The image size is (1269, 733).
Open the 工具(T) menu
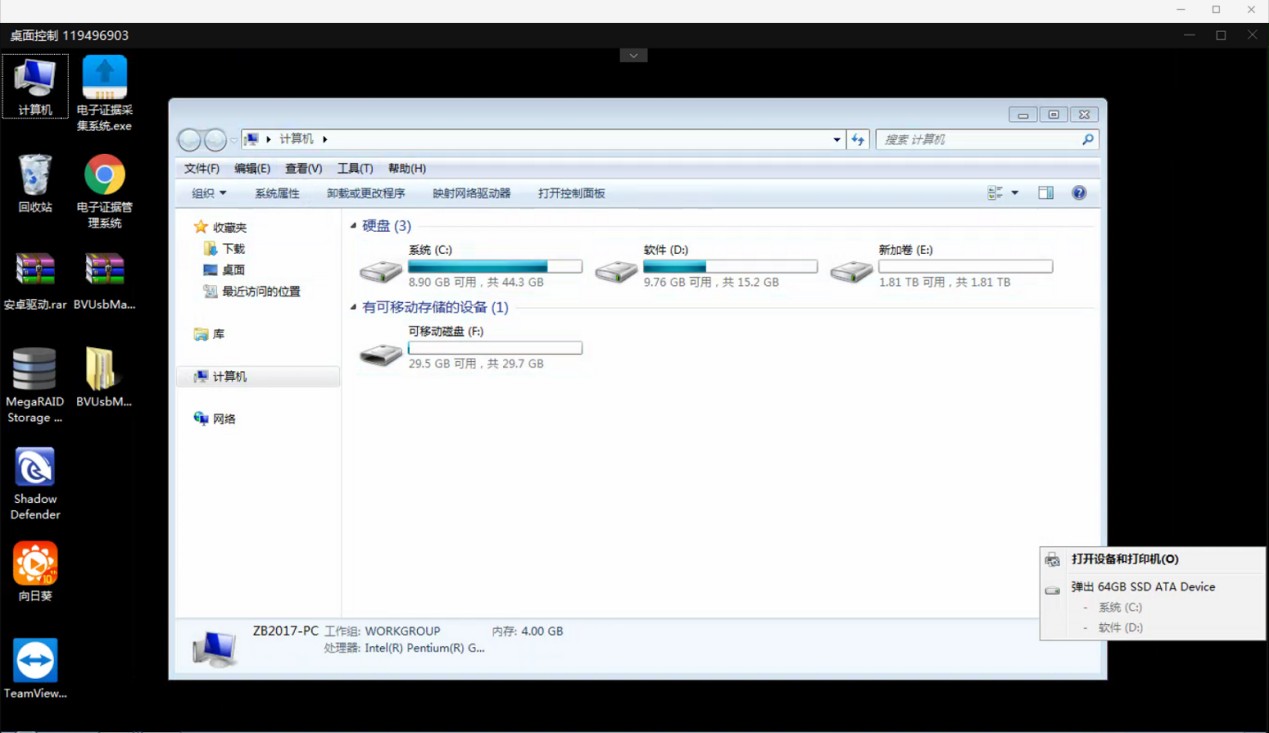(355, 168)
